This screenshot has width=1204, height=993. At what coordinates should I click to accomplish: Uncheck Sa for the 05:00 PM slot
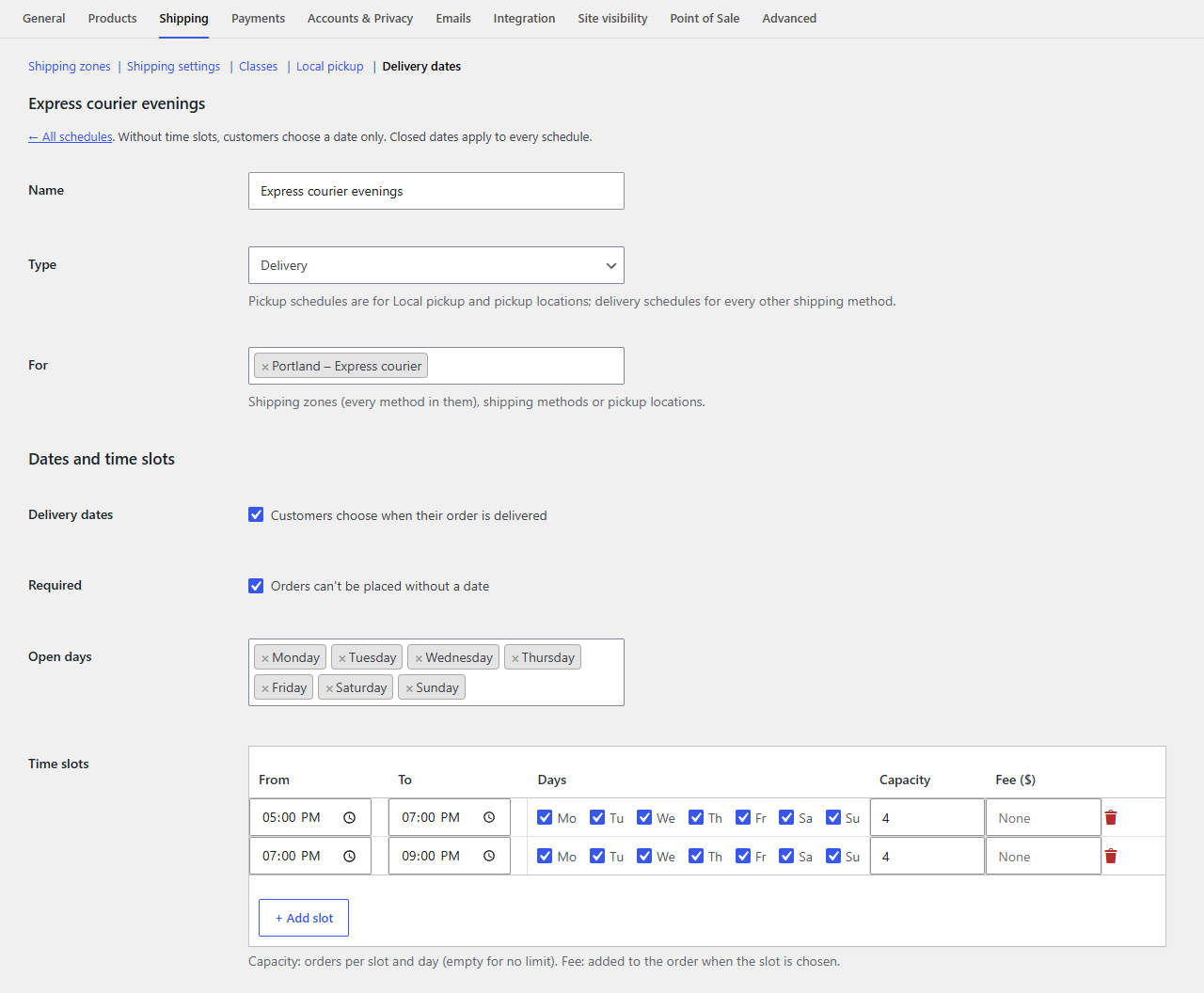(786, 817)
